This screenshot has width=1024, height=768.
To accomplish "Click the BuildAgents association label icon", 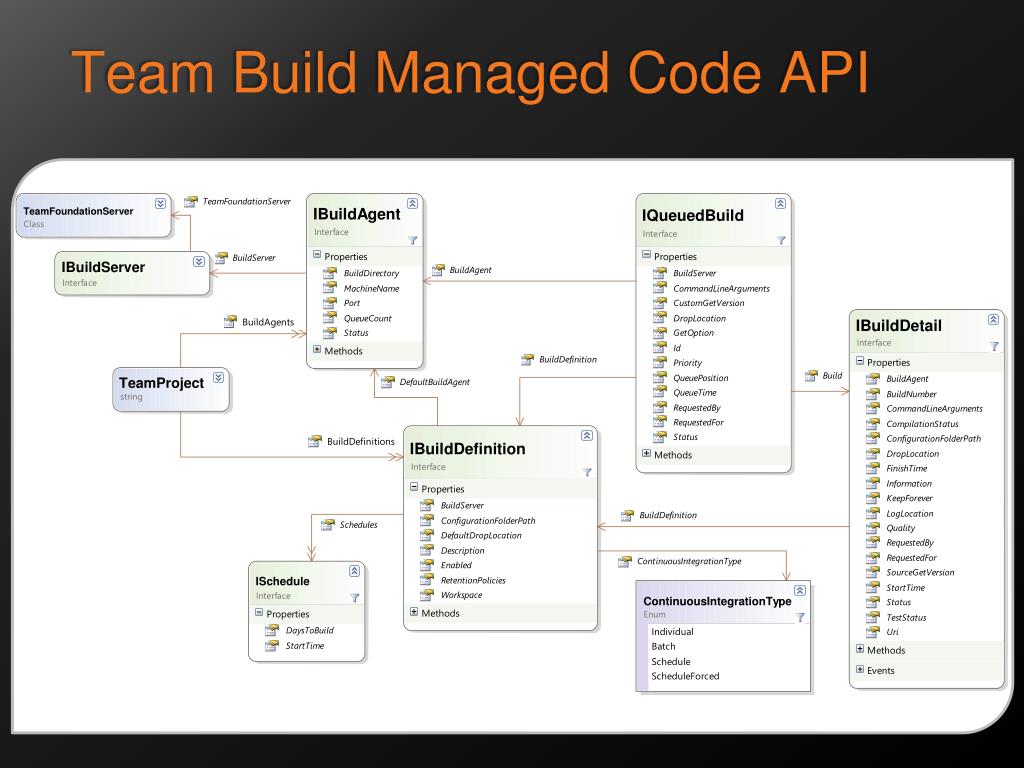I will click(230, 321).
